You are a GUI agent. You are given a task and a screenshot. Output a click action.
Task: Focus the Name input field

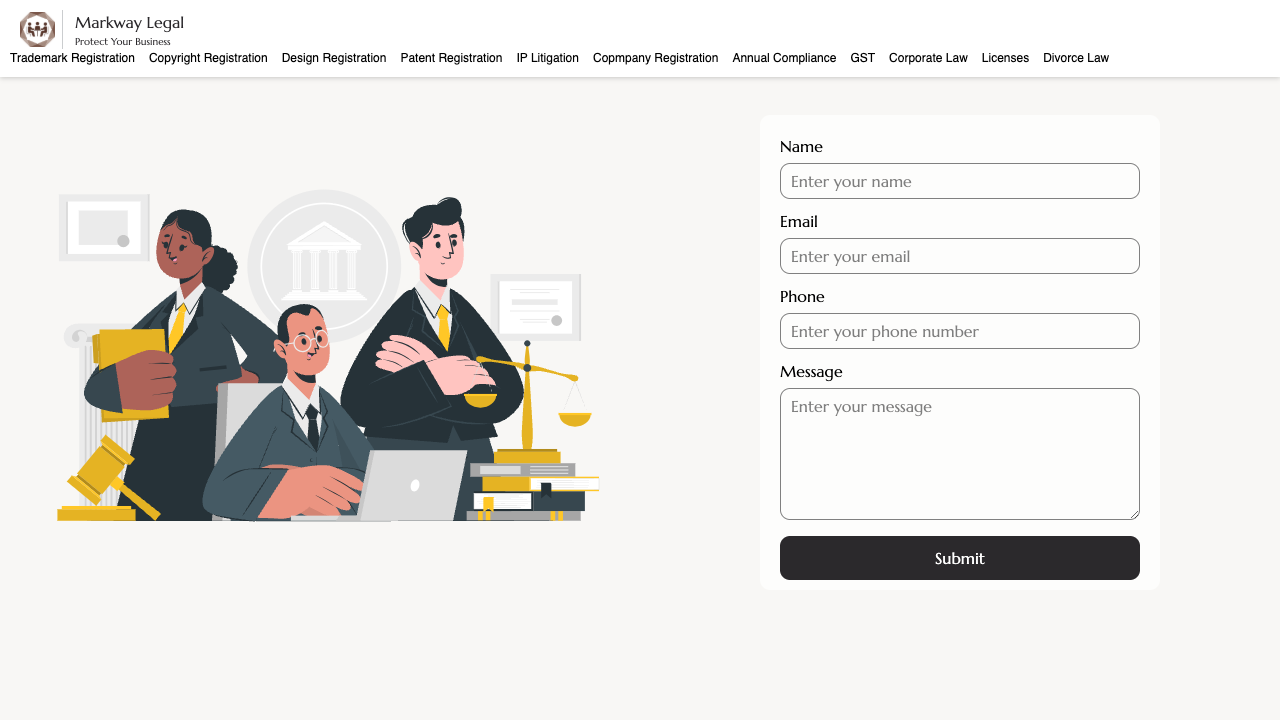[x=960, y=181]
